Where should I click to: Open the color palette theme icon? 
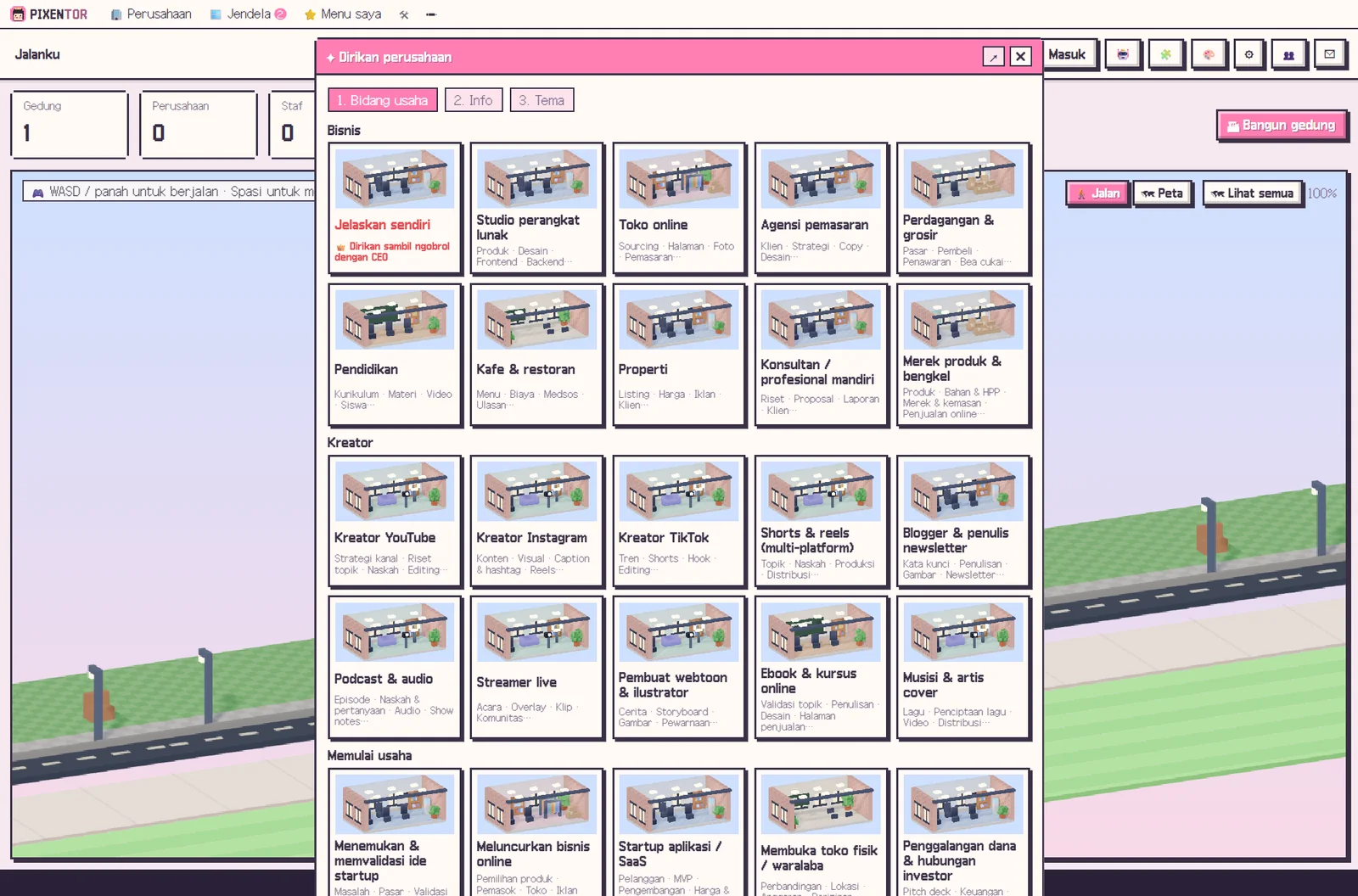[x=1208, y=54]
